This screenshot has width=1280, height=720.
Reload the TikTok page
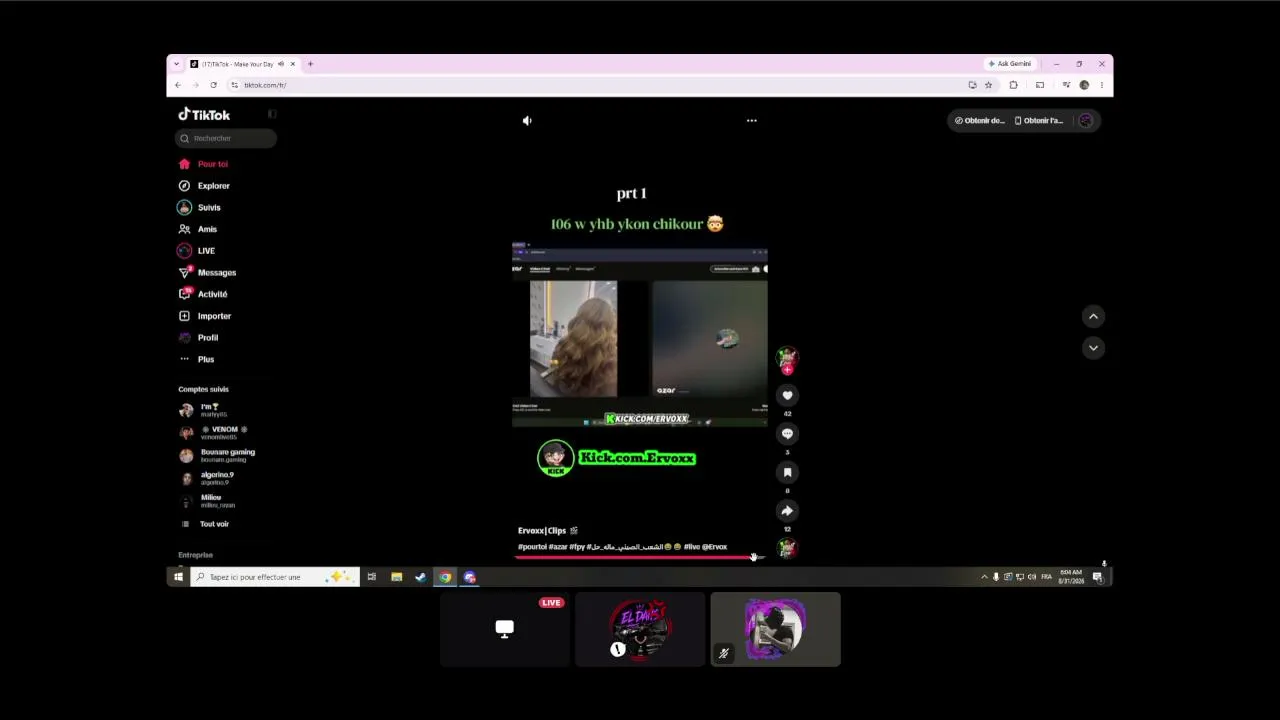(x=213, y=85)
